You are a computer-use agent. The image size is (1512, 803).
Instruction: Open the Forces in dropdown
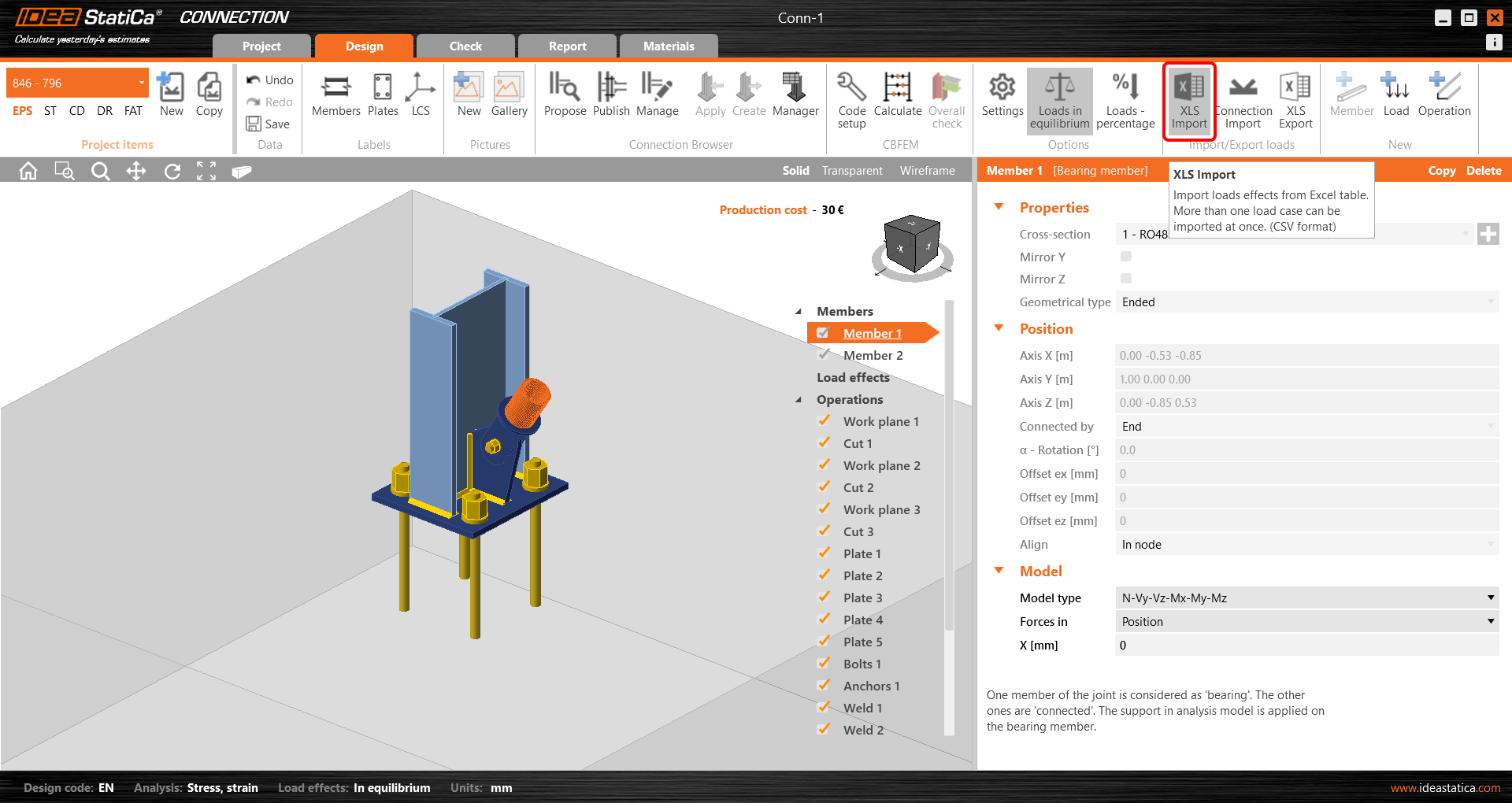click(1306, 622)
